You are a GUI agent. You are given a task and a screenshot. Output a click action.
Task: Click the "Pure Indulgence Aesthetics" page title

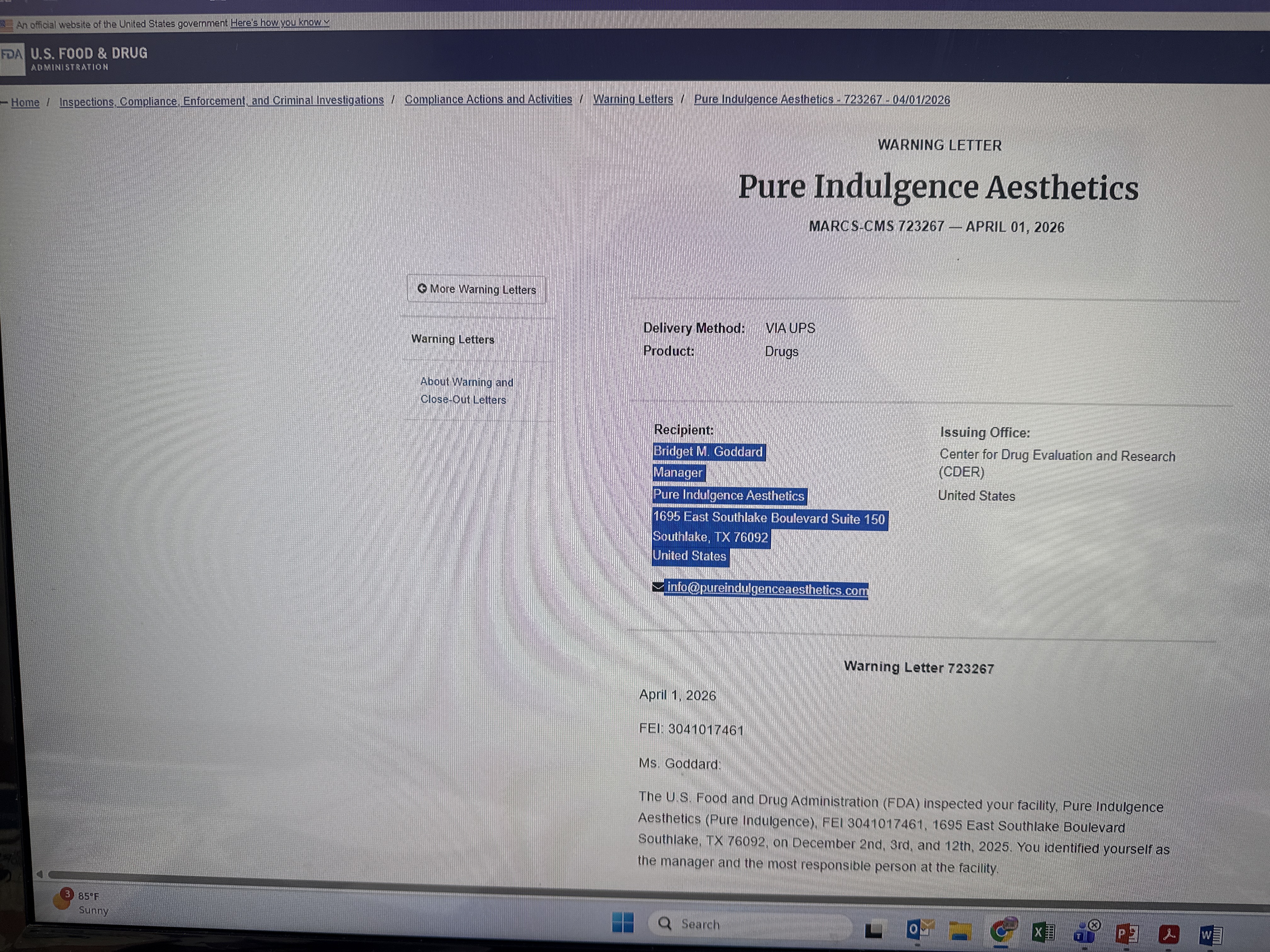point(938,187)
